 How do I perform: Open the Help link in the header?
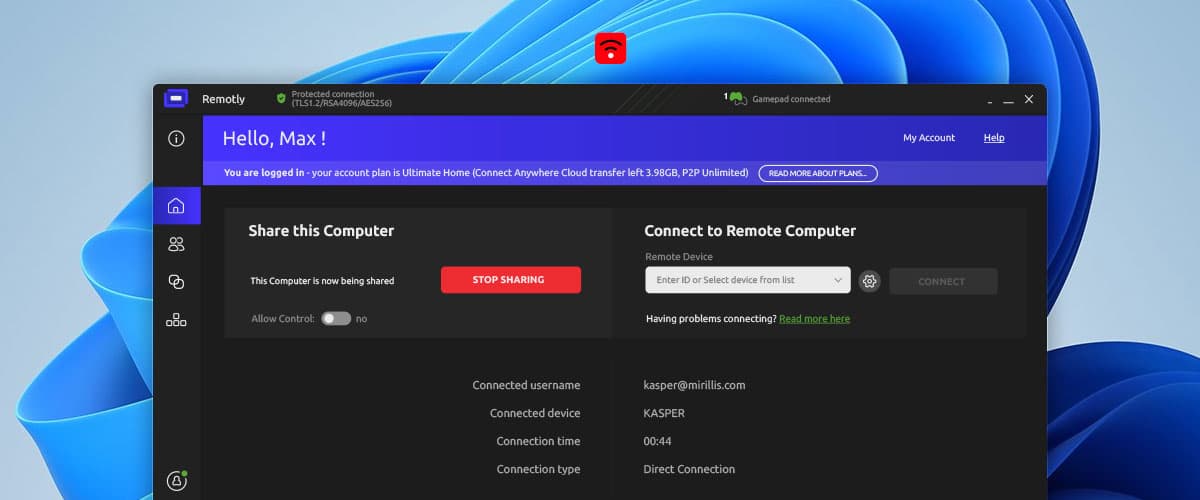[x=994, y=138]
